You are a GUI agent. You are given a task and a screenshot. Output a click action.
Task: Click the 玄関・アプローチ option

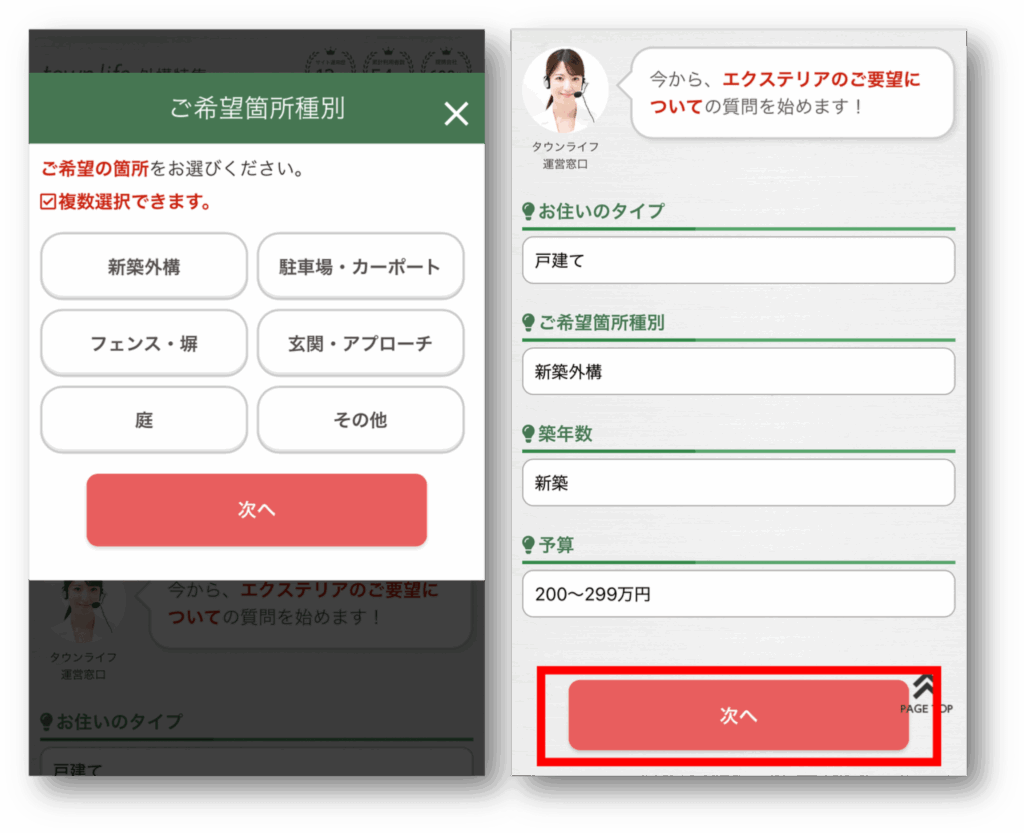(360, 343)
